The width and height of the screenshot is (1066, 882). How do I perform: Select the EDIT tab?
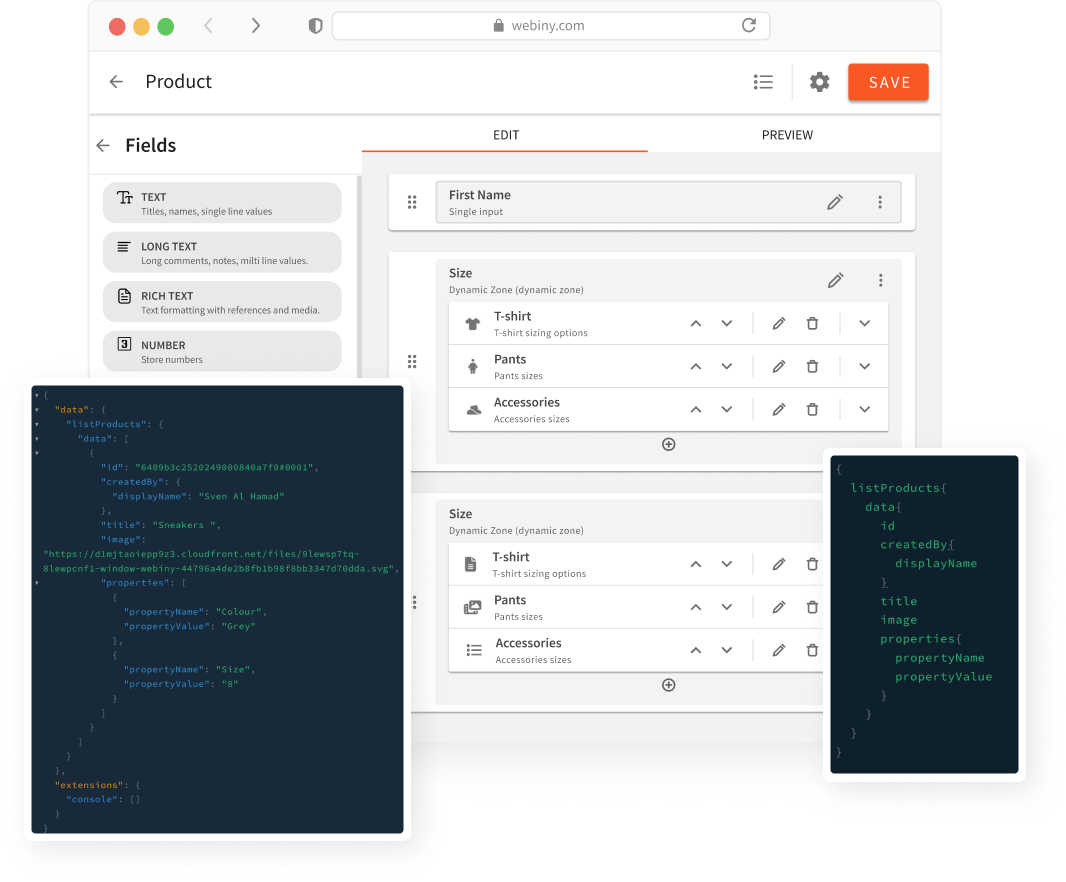[x=506, y=135]
